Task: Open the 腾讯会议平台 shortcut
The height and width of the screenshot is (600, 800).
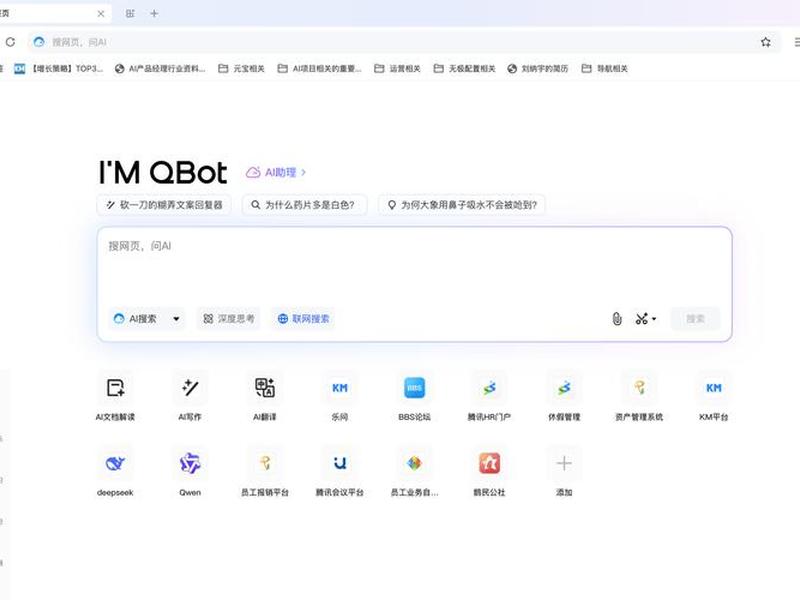Action: tap(339, 472)
